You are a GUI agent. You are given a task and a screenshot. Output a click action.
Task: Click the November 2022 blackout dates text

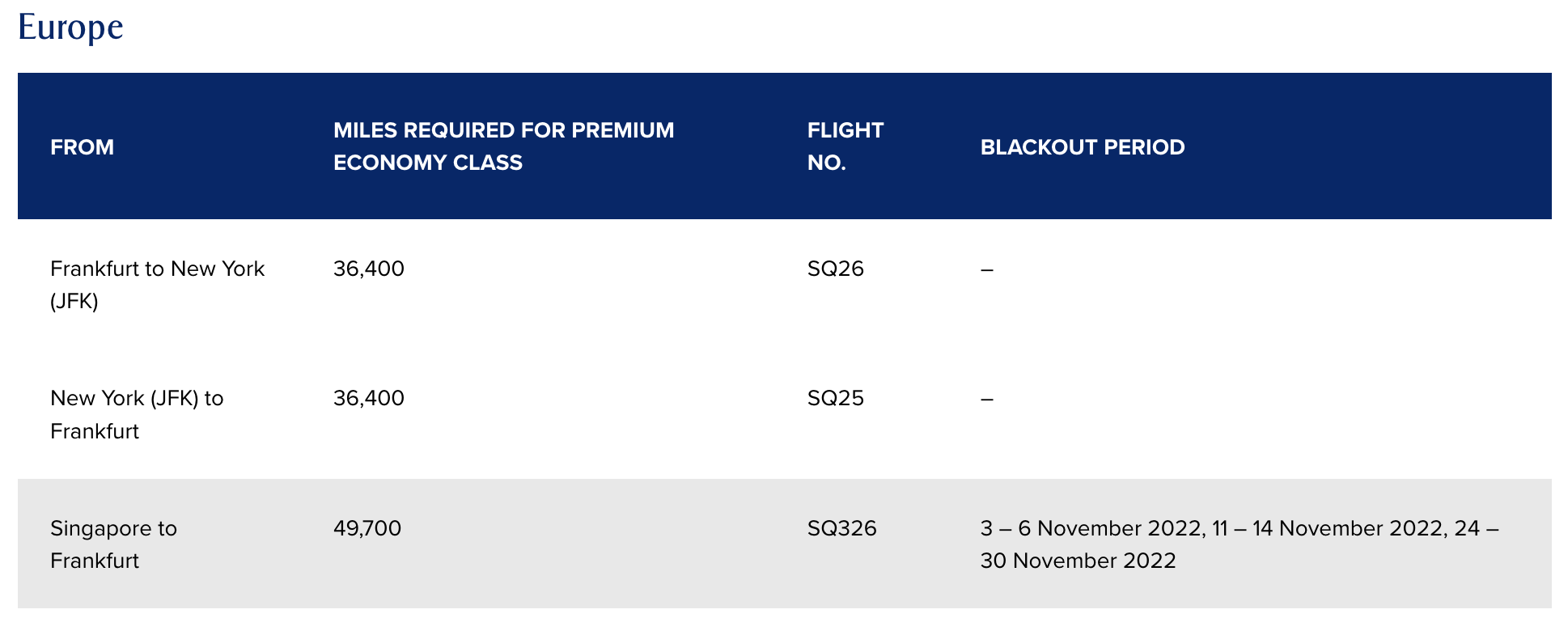1240,544
